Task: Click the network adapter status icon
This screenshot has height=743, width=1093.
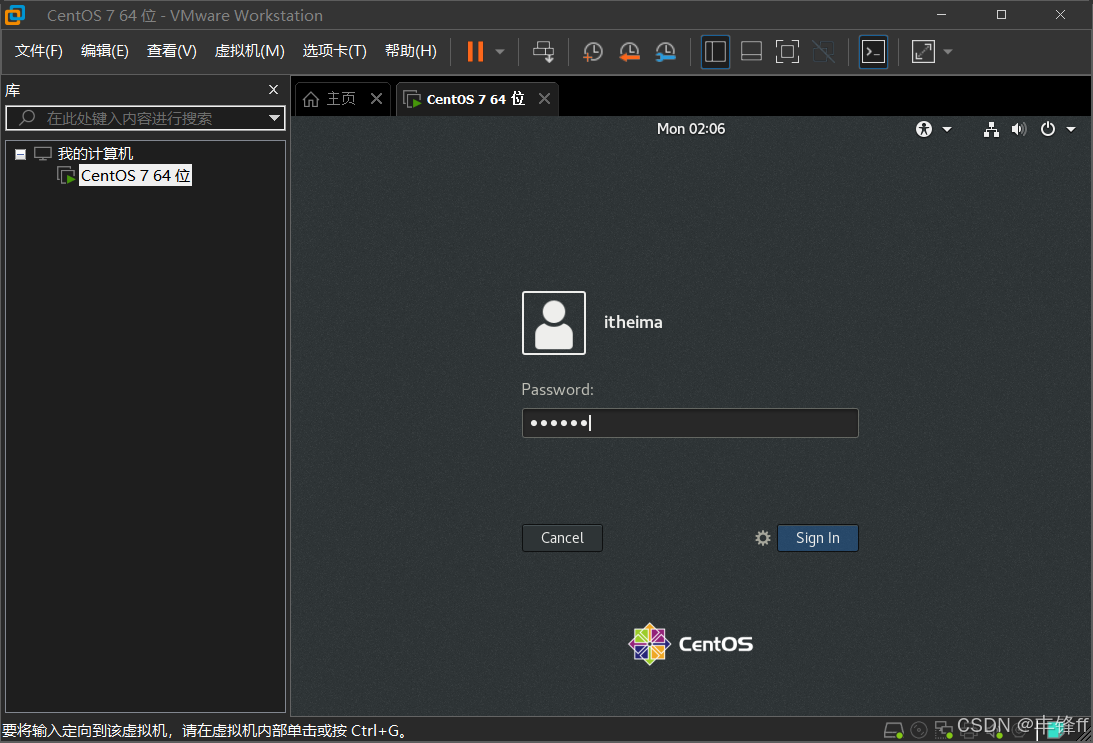Action: pyautogui.click(x=944, y=730)
